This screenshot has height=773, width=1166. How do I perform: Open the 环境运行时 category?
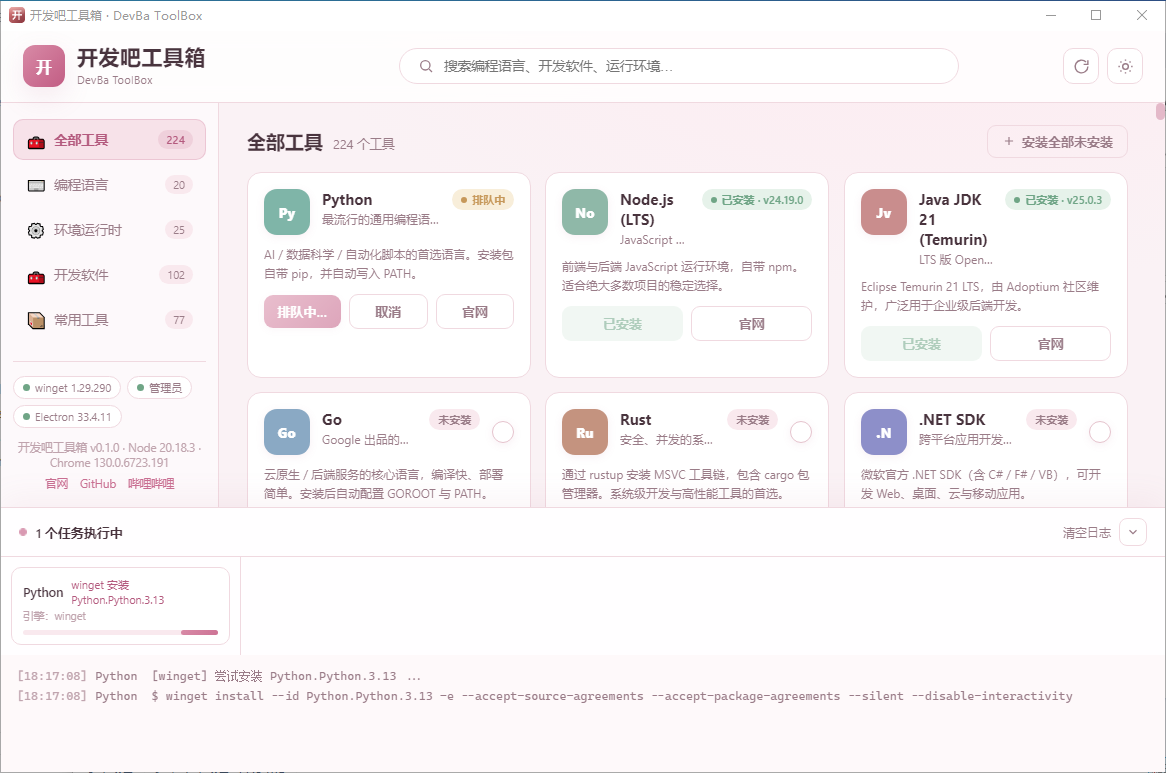coord(109,230)
